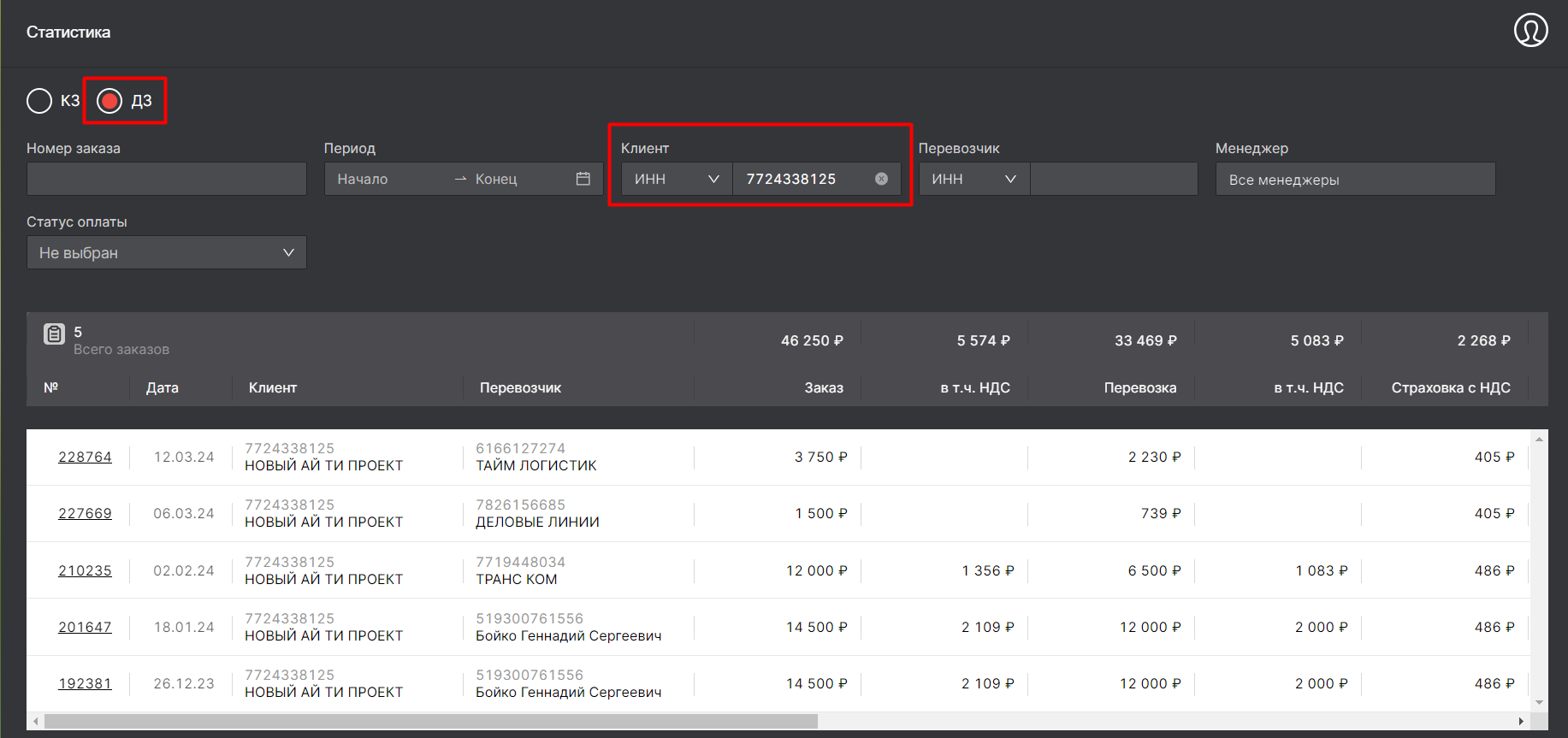Click the Дата column header
This screenshot has height=738, width=1568.
tap(163, 387)
